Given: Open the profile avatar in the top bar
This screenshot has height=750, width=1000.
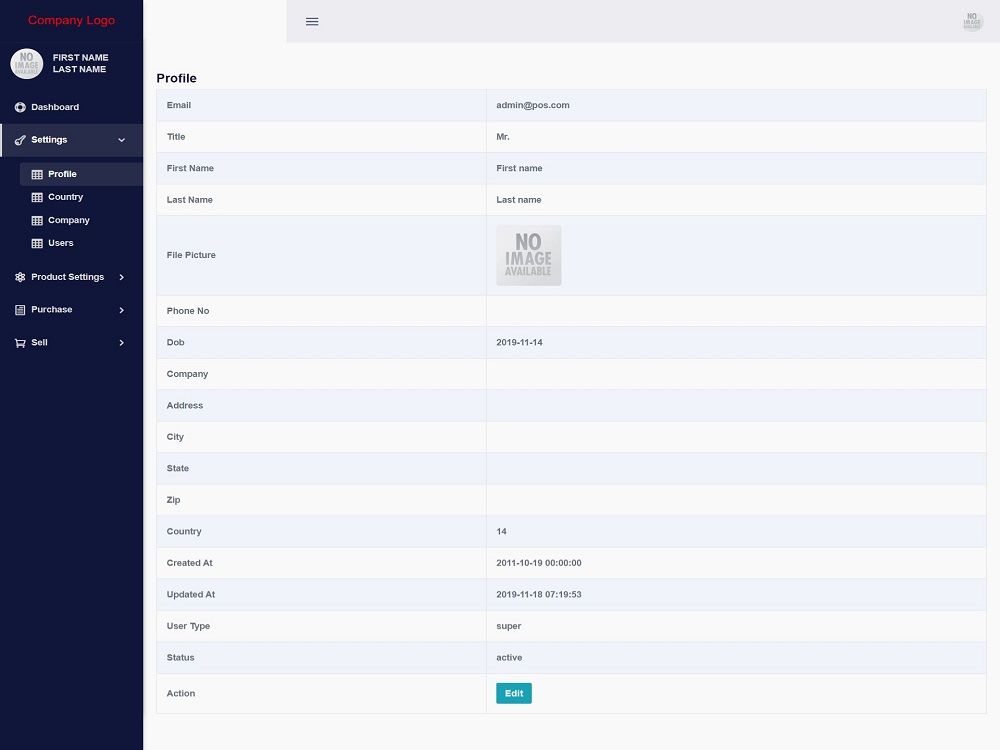Looking at the screenshot, I should (x=971, y=20).
